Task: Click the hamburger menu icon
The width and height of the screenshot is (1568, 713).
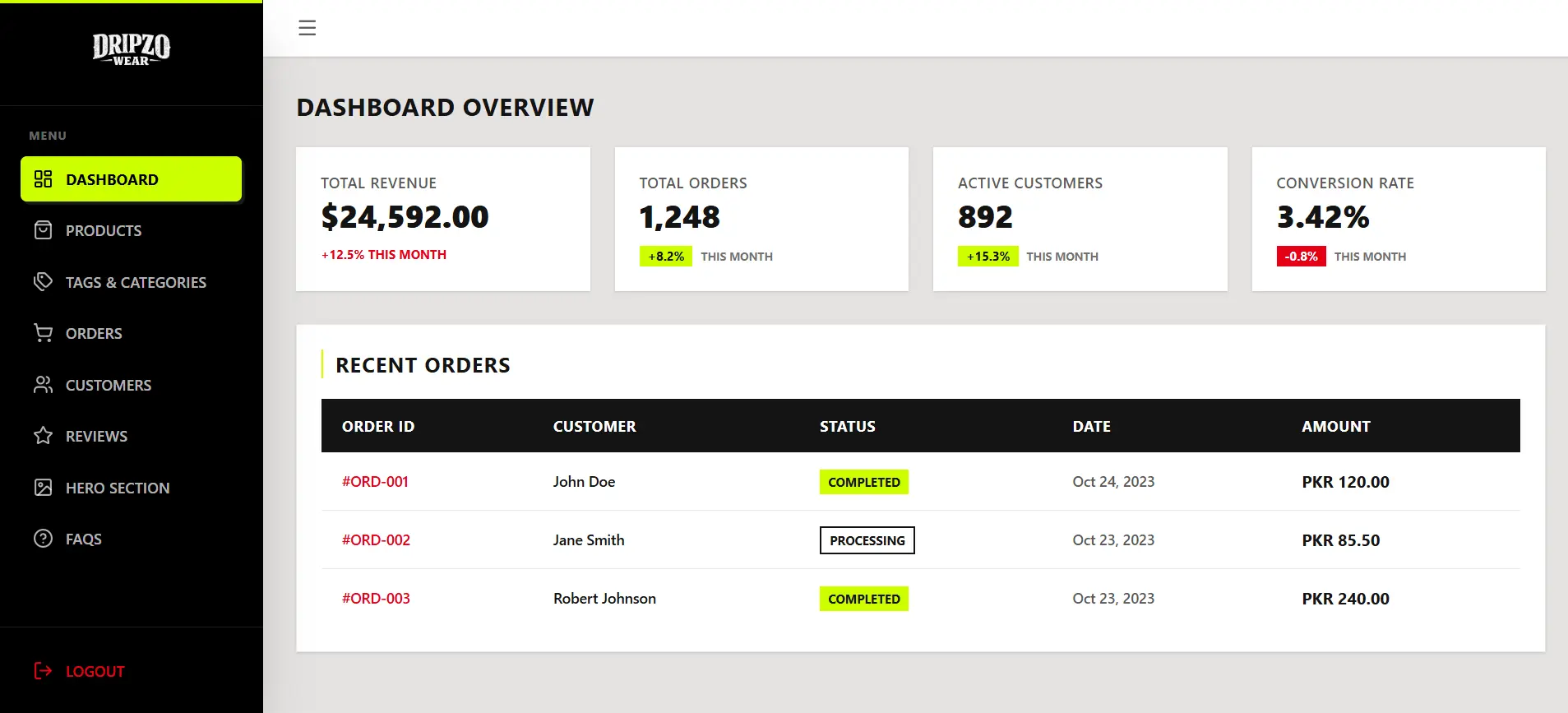Action: 307,28
